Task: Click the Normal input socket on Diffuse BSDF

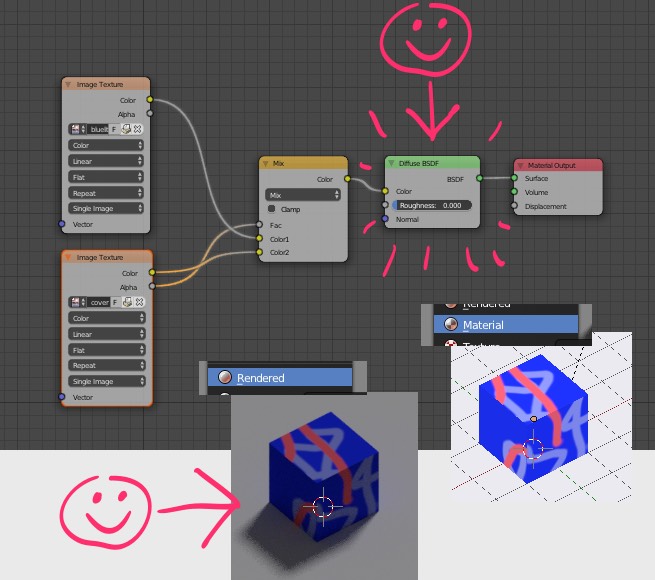Action: click(385, 219)
